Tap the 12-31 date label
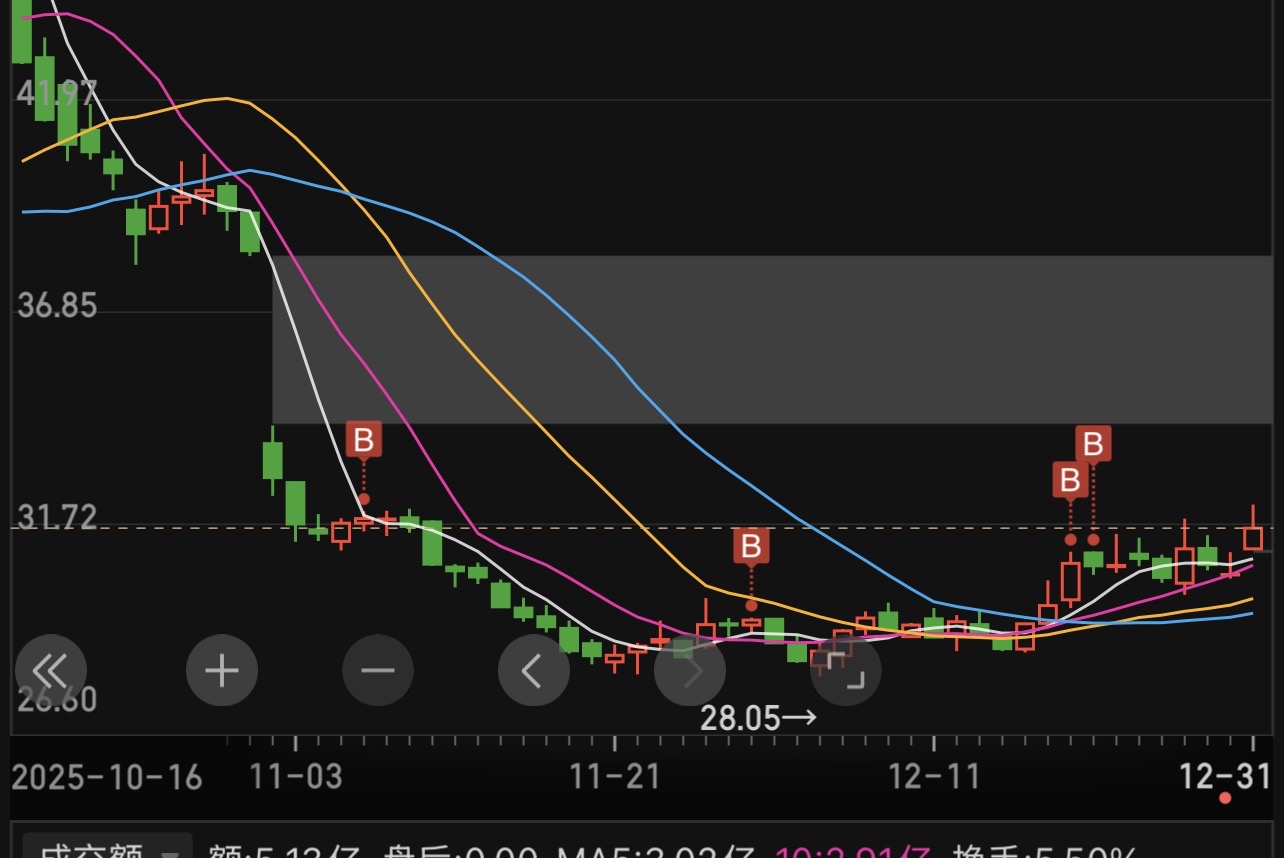Viewport: 1284px width, 858px height. pos(1224,775)
